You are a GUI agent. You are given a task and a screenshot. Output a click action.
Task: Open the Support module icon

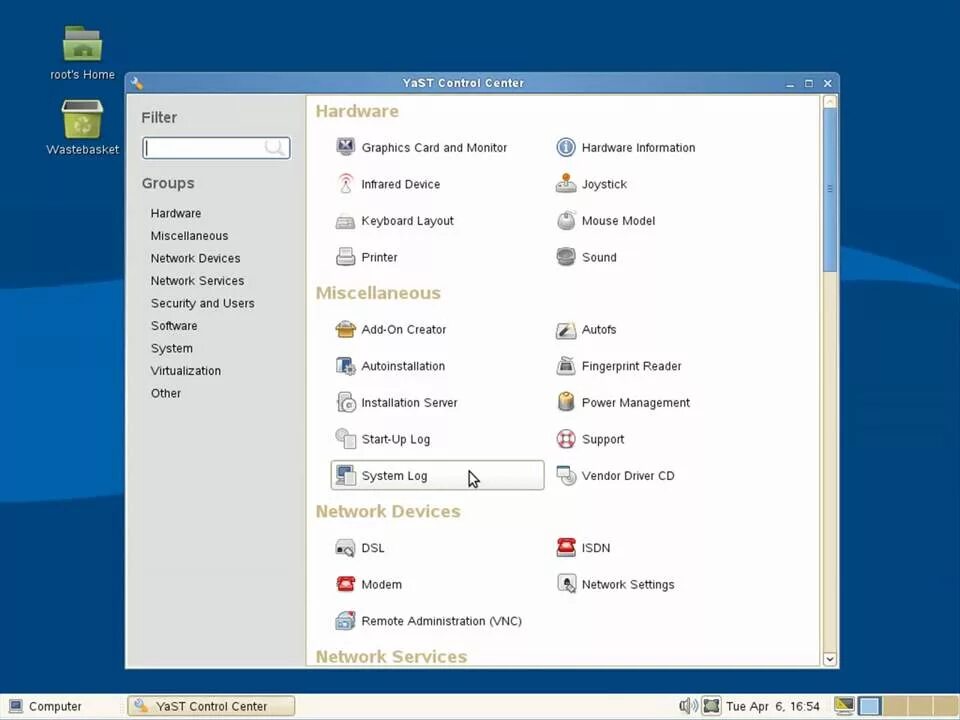pos(566,438)
